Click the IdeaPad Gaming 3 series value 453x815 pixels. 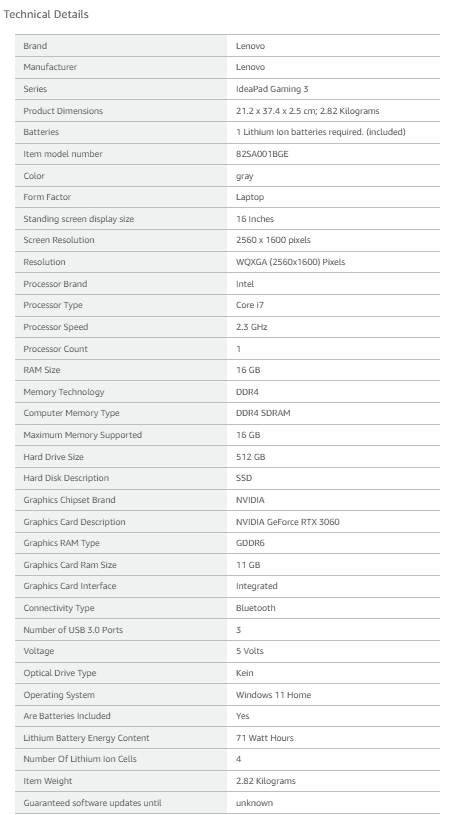tap(272, 89)
